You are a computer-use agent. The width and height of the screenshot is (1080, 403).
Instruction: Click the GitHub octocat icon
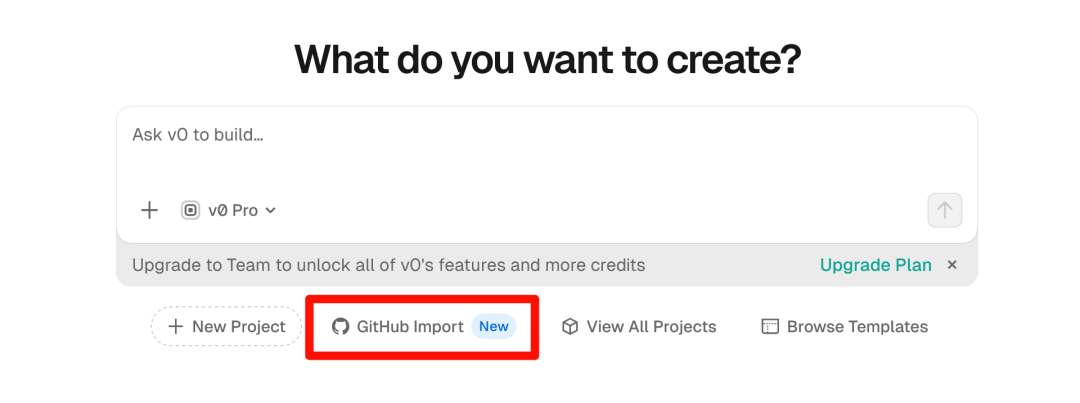pyautogui.click(x=341, y=327)
